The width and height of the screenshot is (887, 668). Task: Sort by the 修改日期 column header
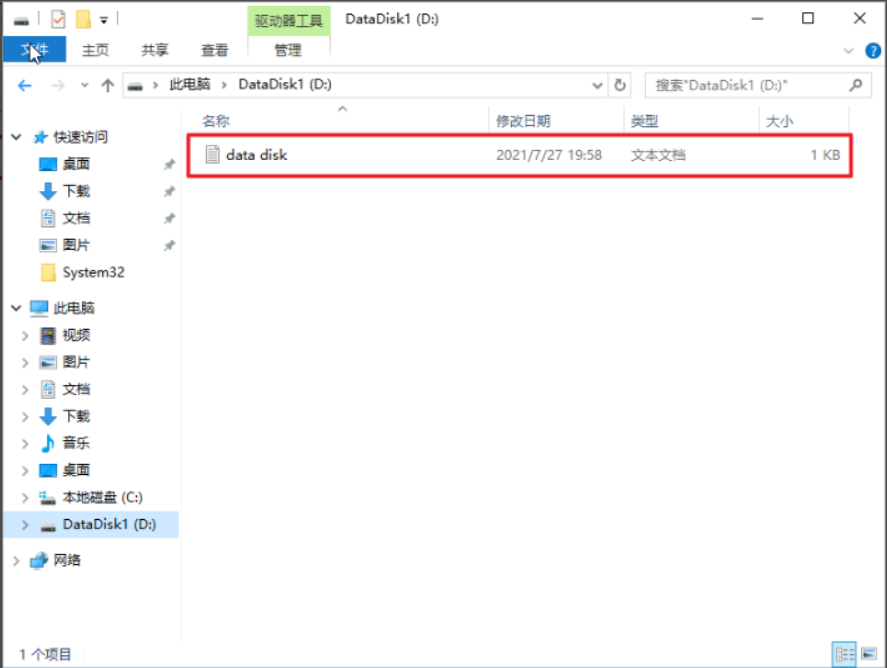523,121
